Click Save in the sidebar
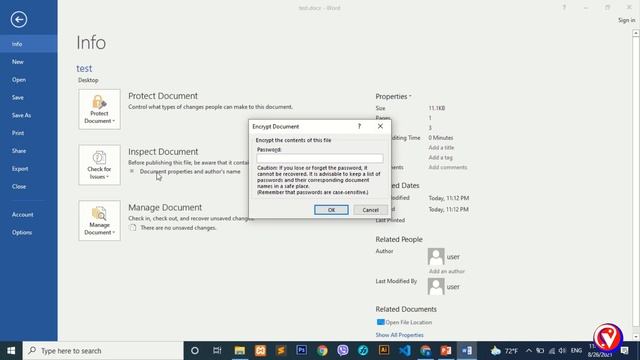Screen dimensions: 640x360 (29, 97)
